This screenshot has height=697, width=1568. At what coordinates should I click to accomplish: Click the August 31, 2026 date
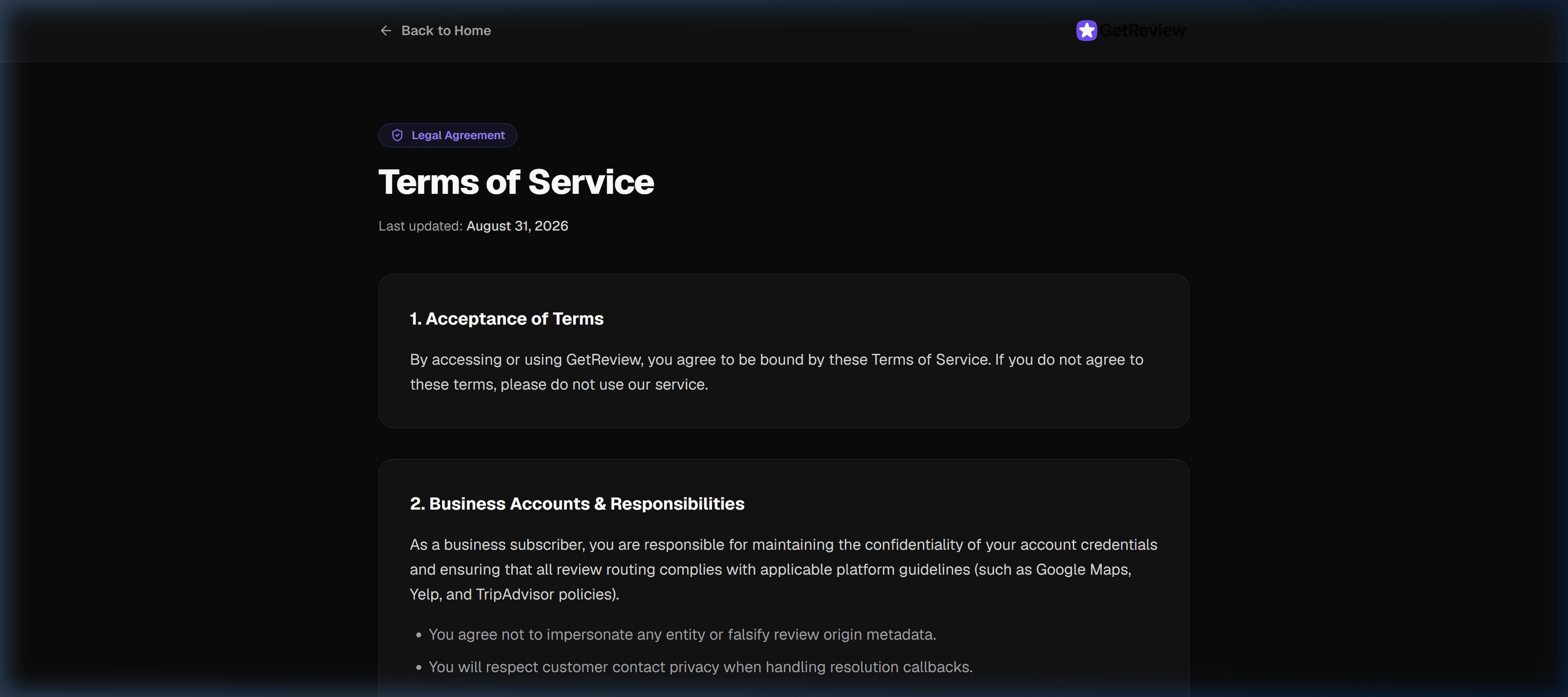(517, 226)
